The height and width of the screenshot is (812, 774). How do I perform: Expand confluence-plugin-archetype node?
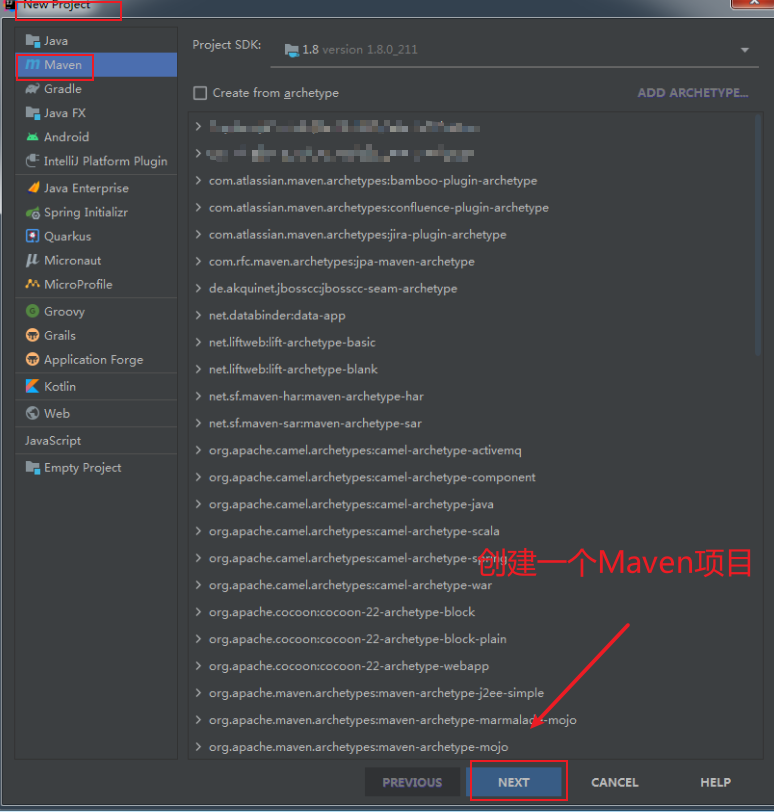198,207
